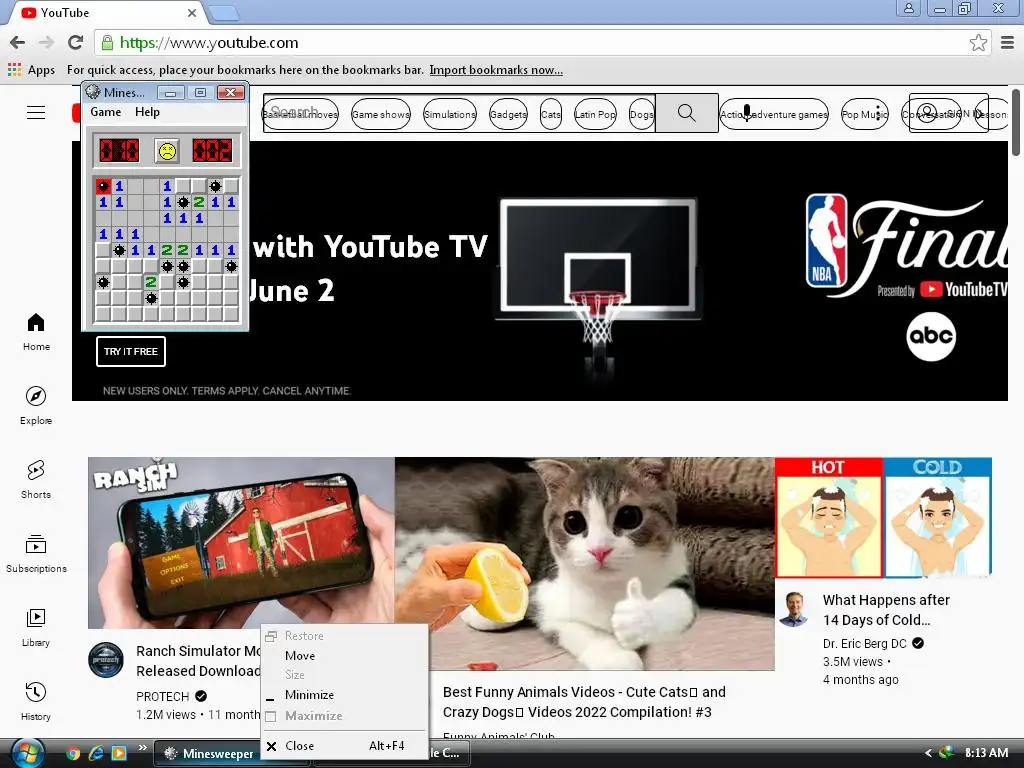Click What Happens after 14 Days title
The image size is (1024, 768).
click(886, 609)
